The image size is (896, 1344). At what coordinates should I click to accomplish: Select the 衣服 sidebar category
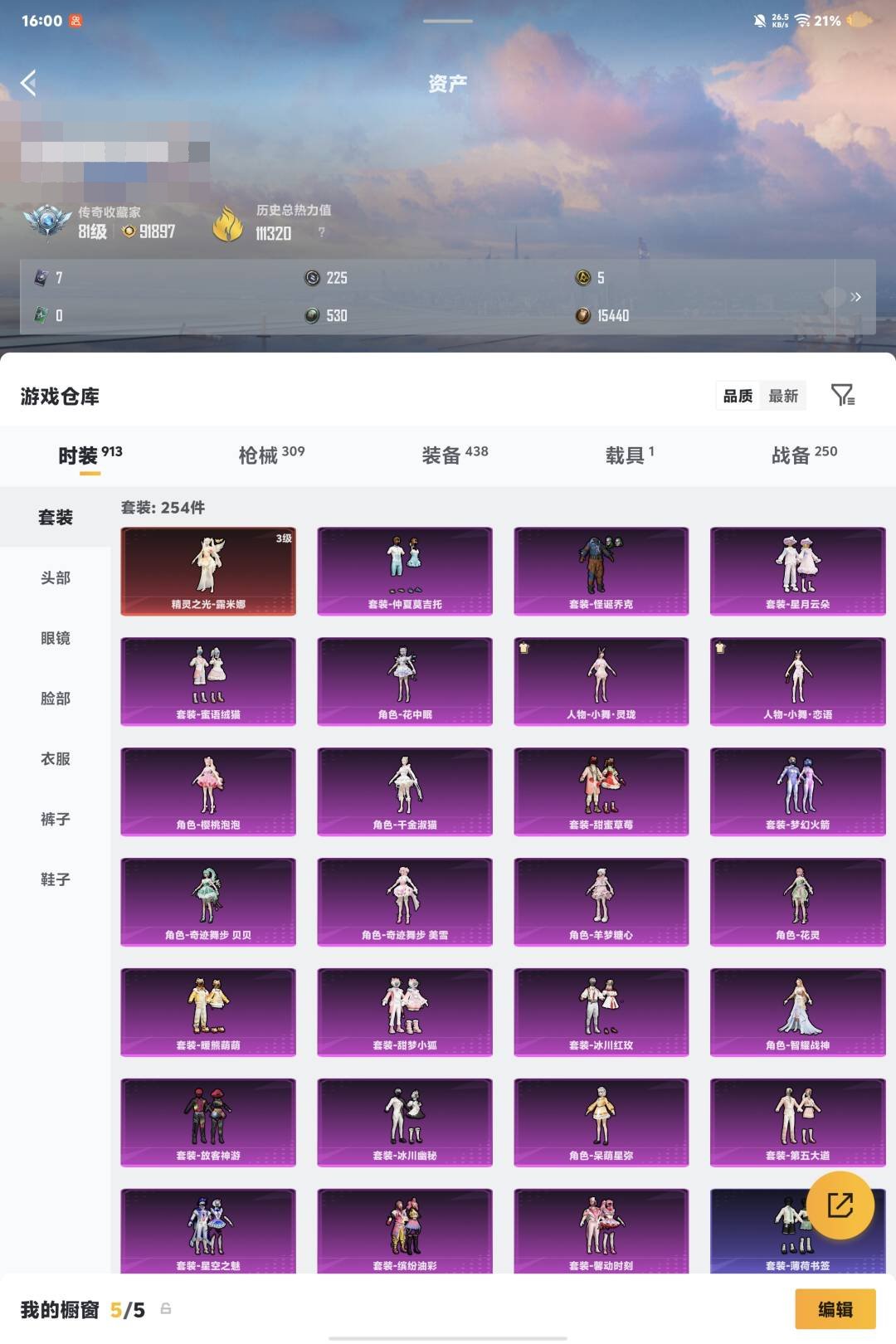[x=56, y=758]
